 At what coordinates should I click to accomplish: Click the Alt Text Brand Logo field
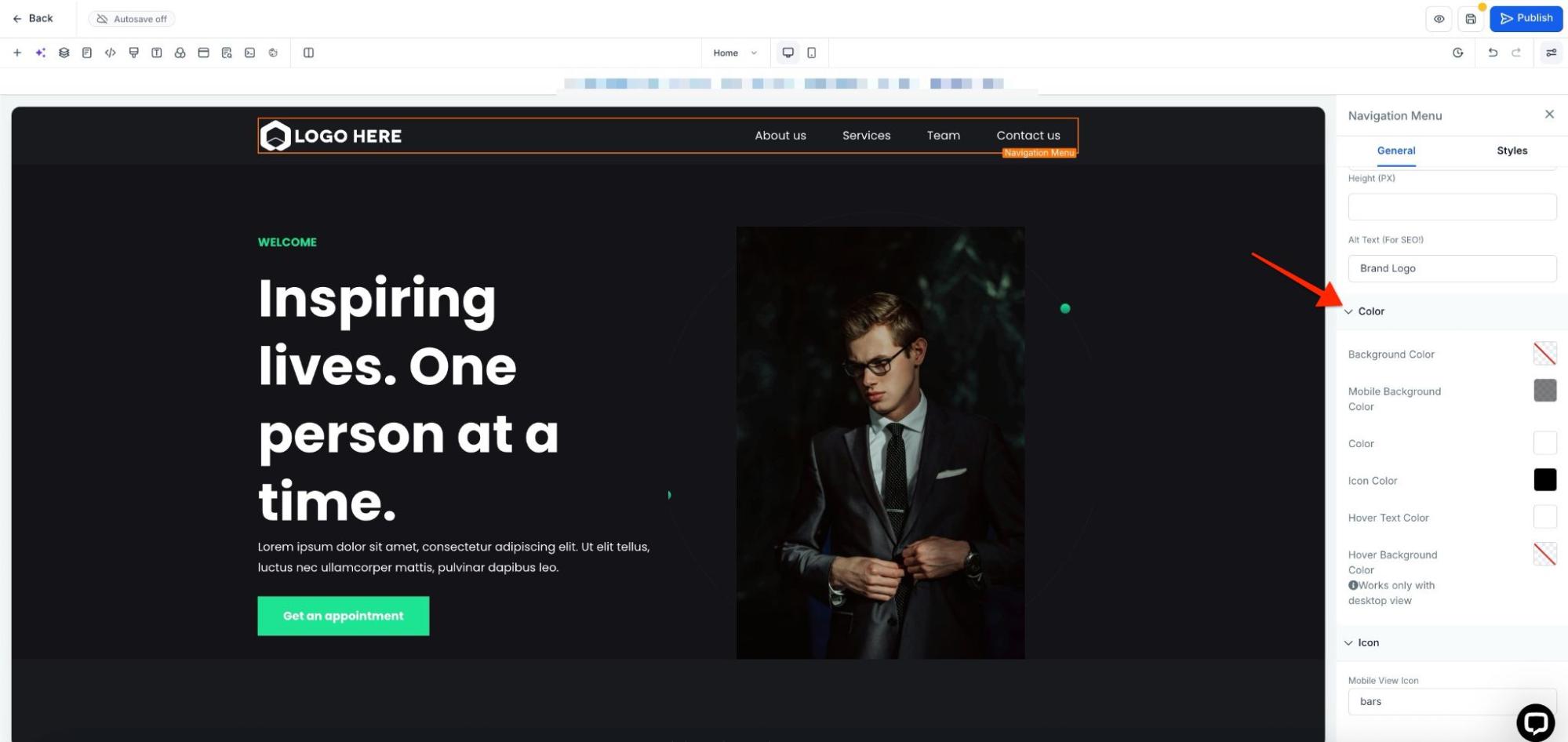pos(1451,268)
